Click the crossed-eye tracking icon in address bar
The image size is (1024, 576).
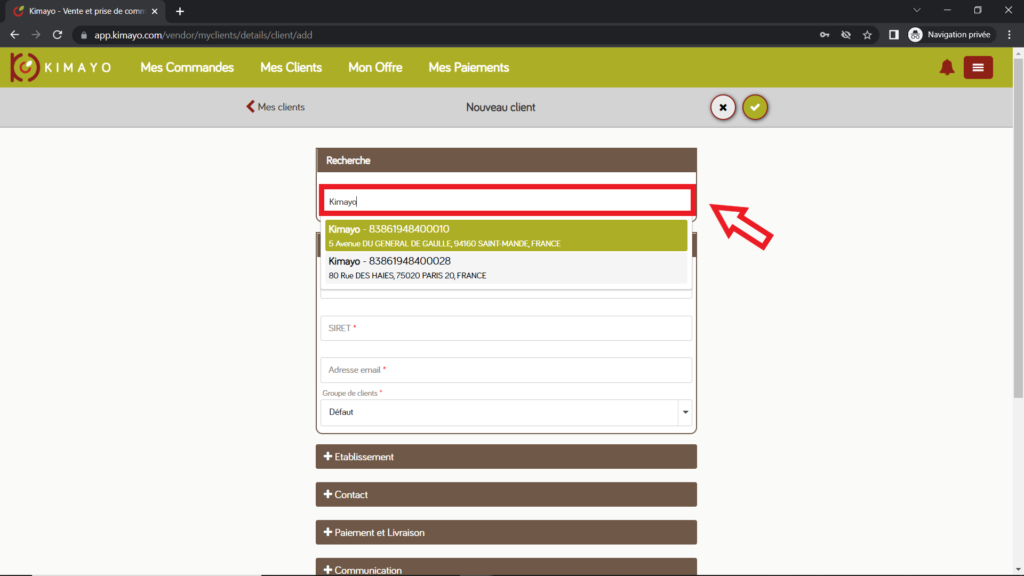(x=846, y=35)
